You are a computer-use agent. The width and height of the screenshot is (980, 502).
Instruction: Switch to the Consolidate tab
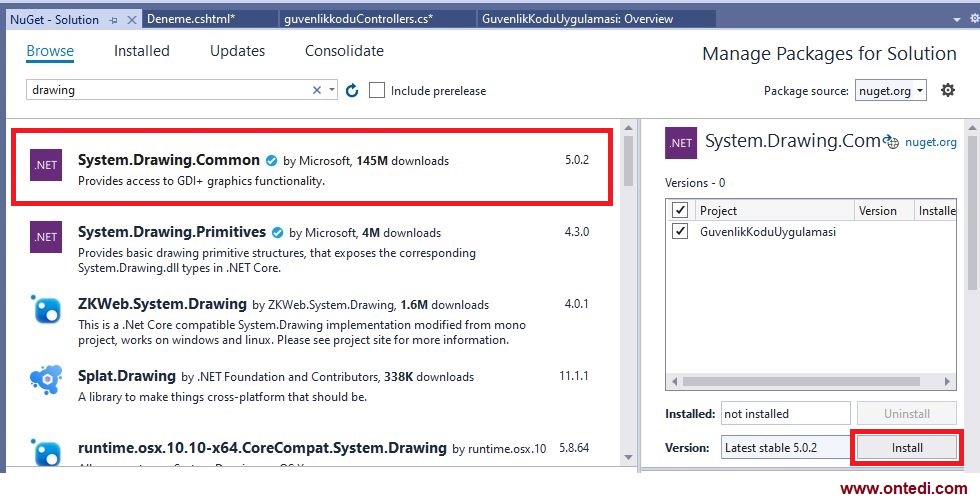pyautogui.click(x=344, y=51)
